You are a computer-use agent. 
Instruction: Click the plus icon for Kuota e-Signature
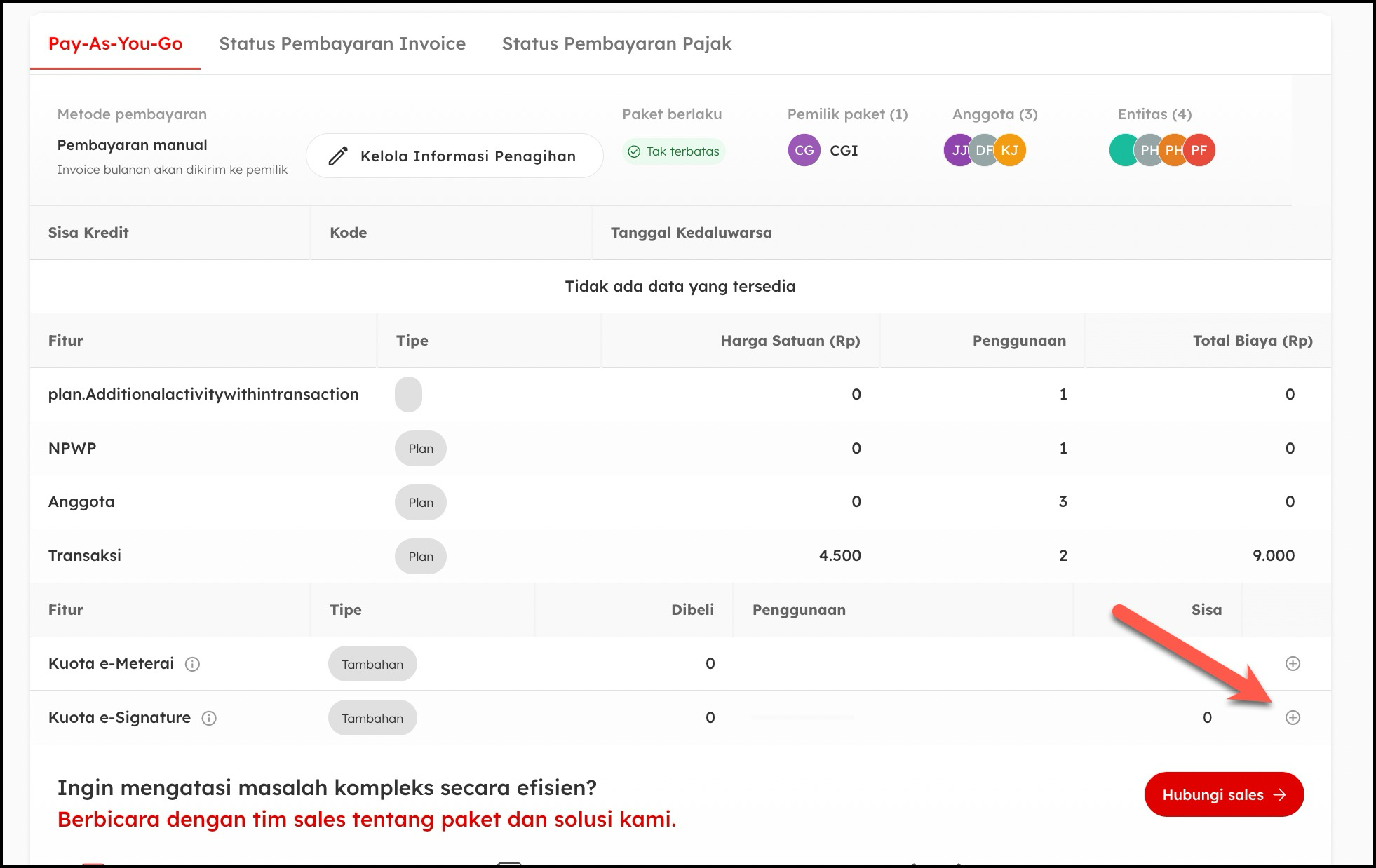[x=1293, y=717]
